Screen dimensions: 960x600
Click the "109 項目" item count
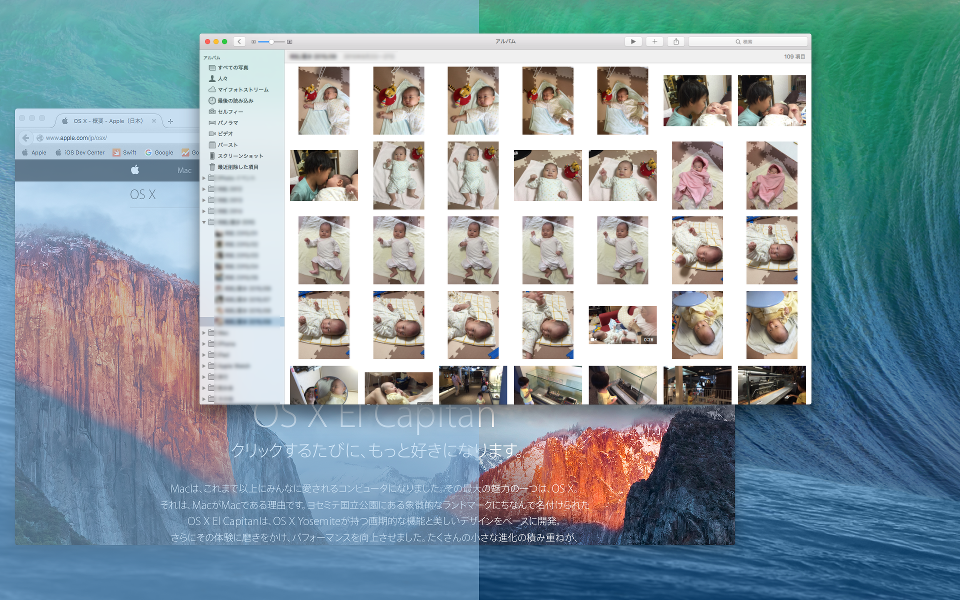tap(794, 56)
